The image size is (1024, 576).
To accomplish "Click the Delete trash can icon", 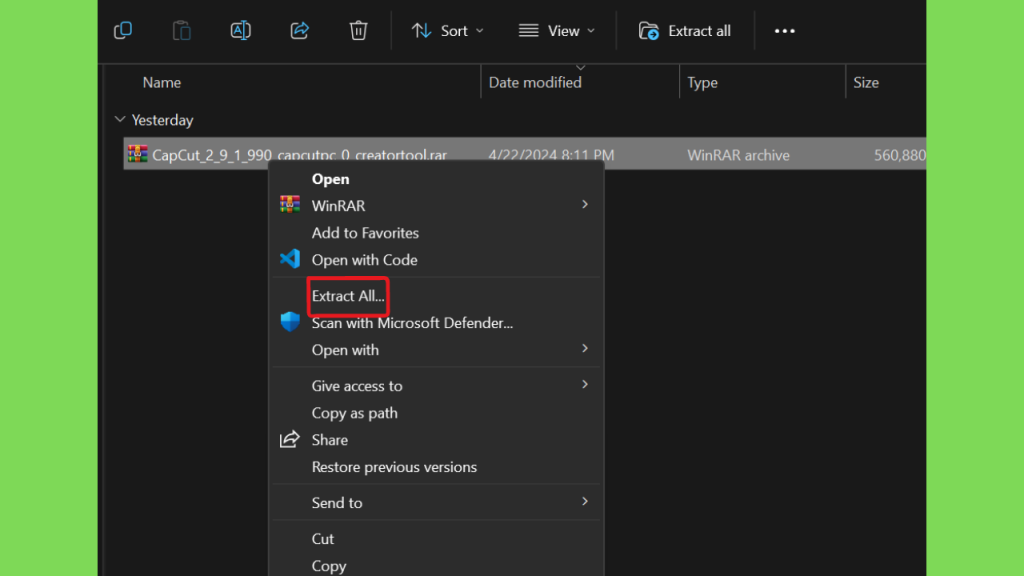I will click(358, 31).
